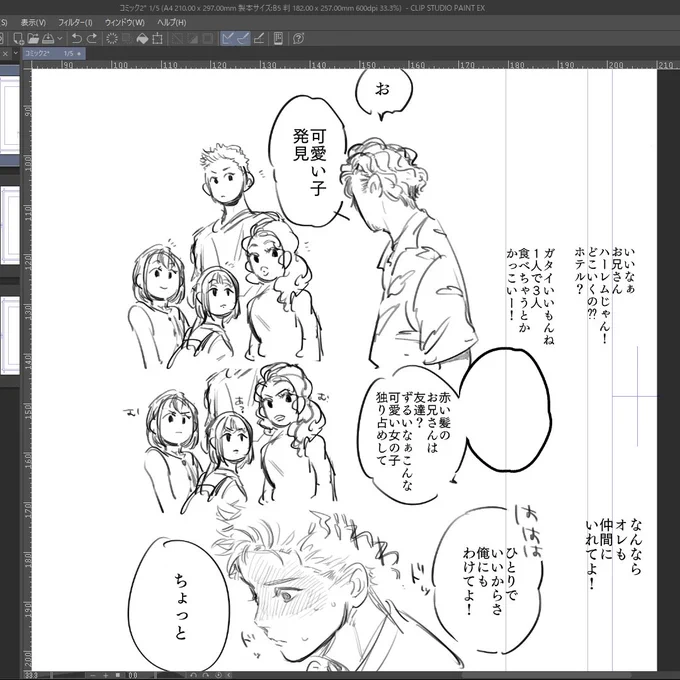
Task: Click the Clear (dotted circle) icon
Action: pos(112,39)
